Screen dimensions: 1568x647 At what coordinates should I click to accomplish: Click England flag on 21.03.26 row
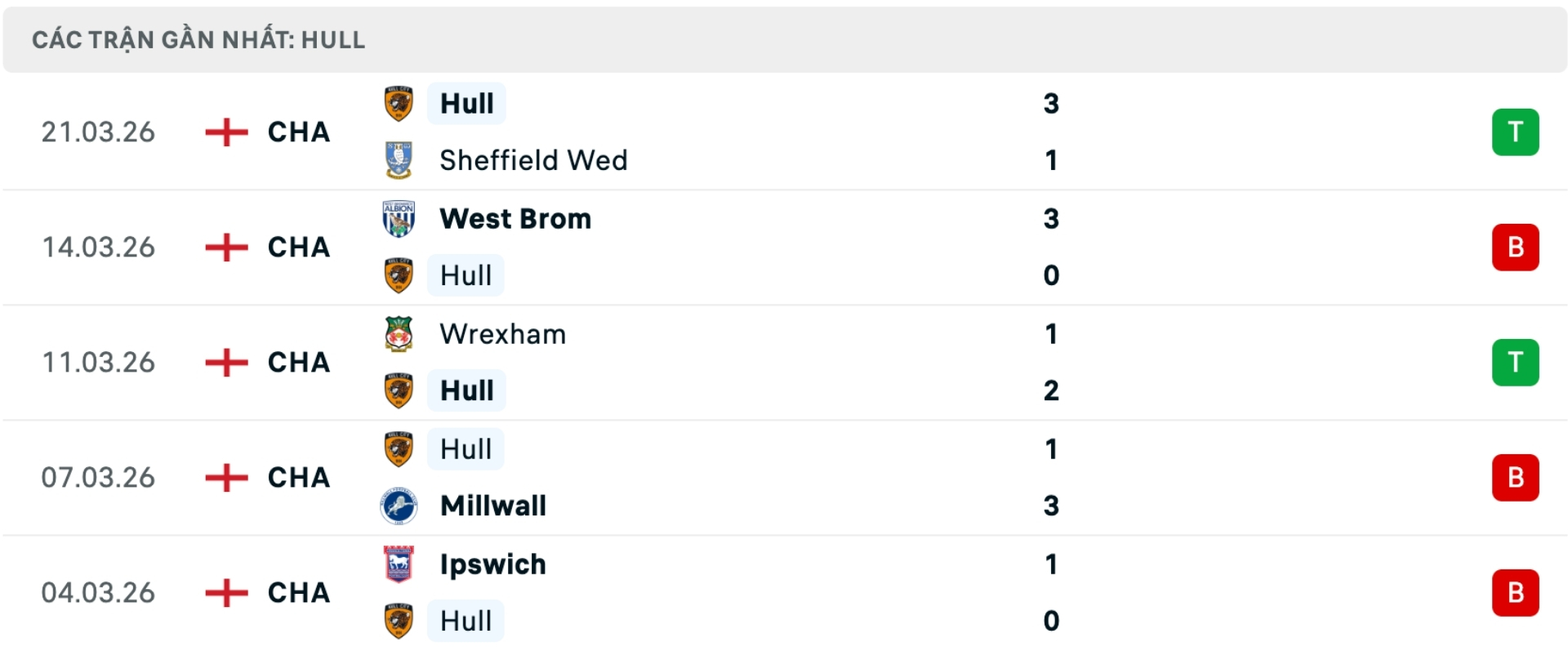(226, 132)
